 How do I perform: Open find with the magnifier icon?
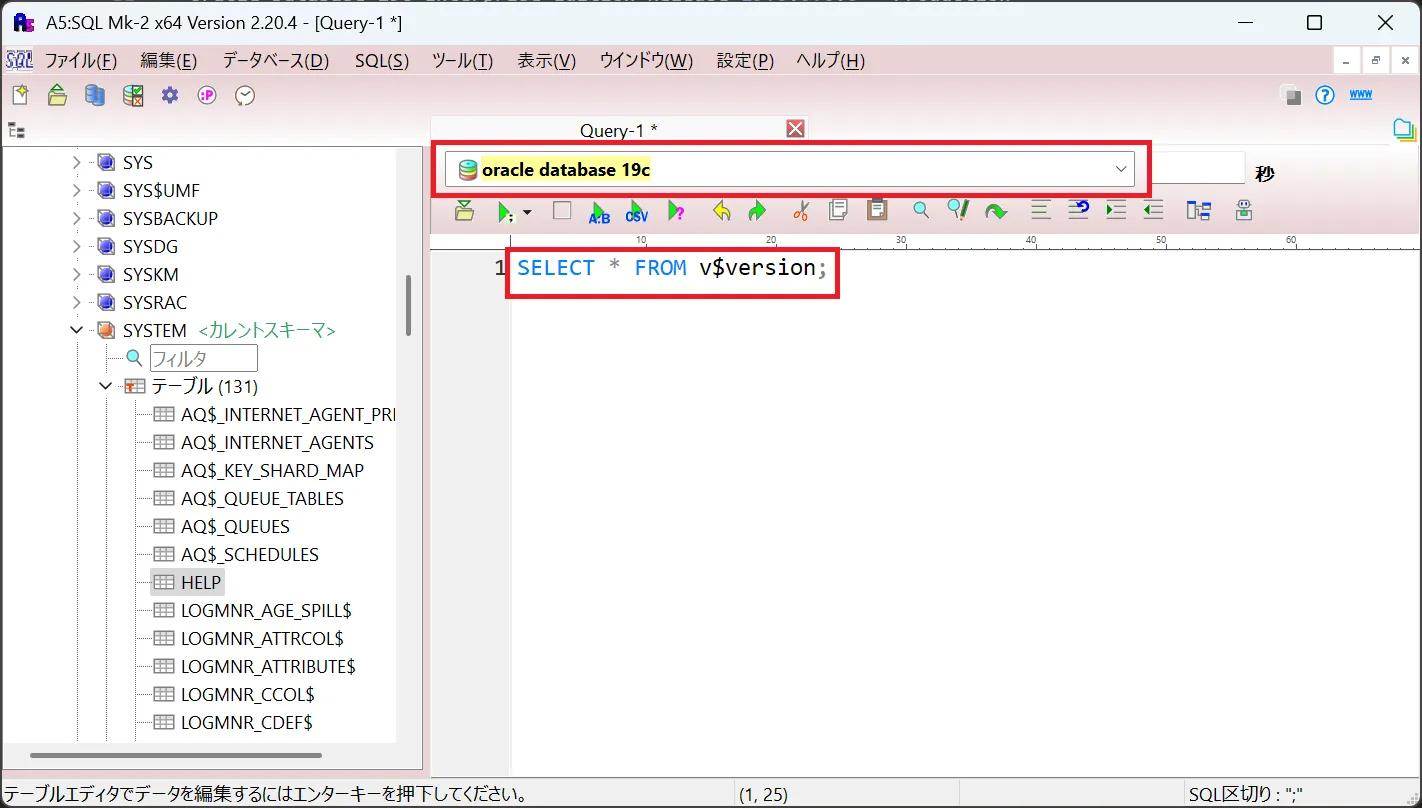pyautogui.click(x=921, y=210)
